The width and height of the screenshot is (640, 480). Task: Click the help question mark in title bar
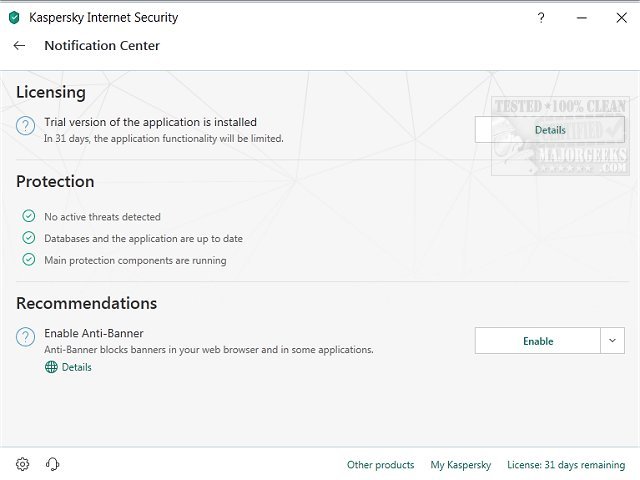pos(541,18)
